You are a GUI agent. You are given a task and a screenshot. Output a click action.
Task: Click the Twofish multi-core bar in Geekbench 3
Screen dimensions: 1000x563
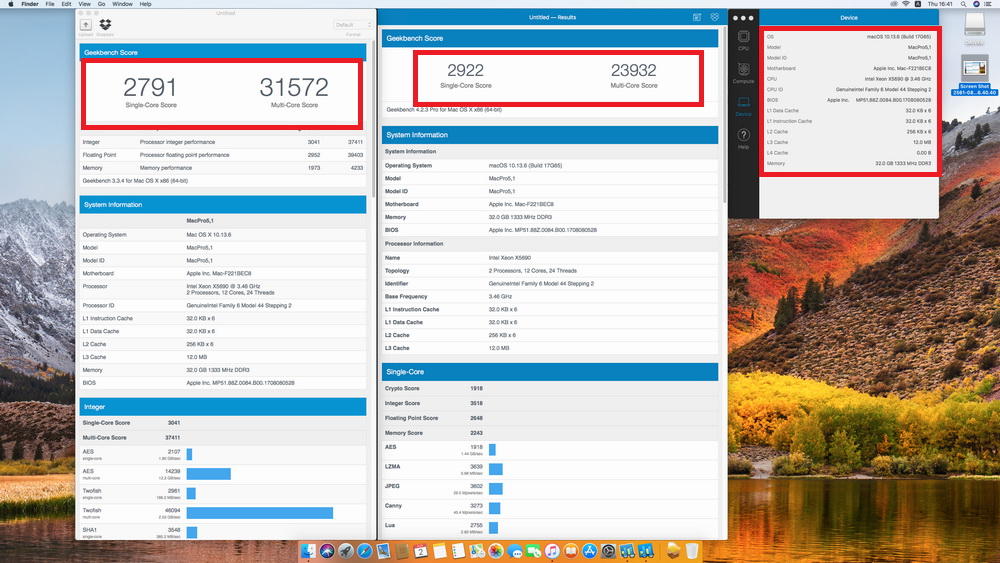[x=260, y=513]
